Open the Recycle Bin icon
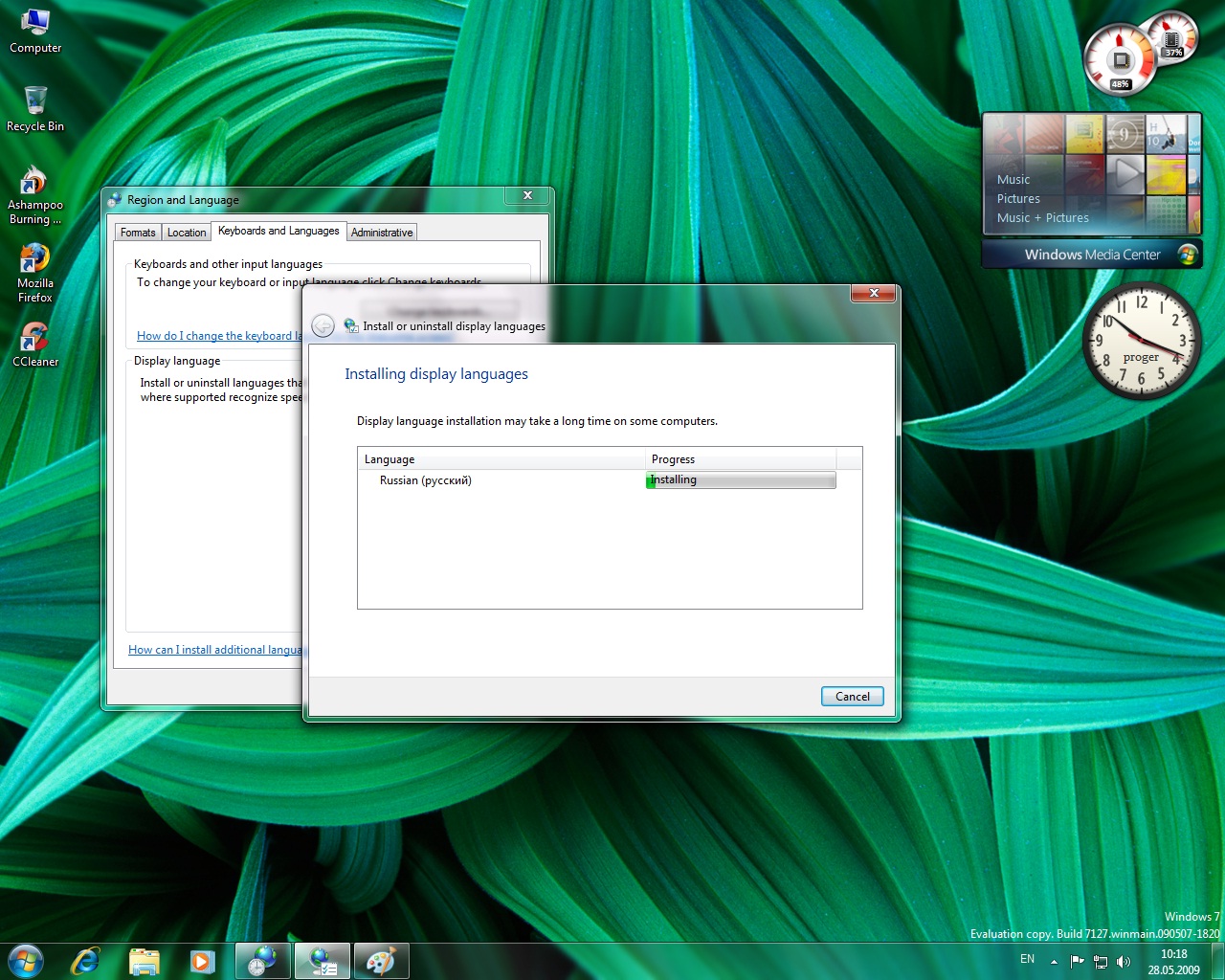Image resolution: width=1225 pixels, height=980 pixels. point(35,109)
